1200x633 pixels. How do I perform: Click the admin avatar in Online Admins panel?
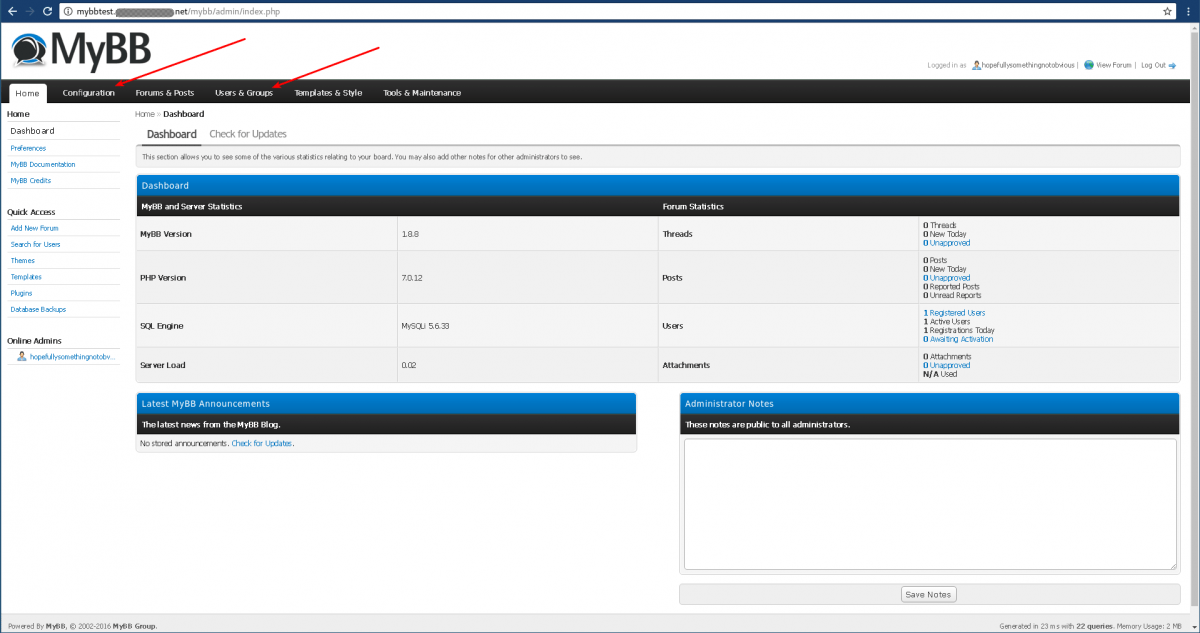click(x=21, y=356)
